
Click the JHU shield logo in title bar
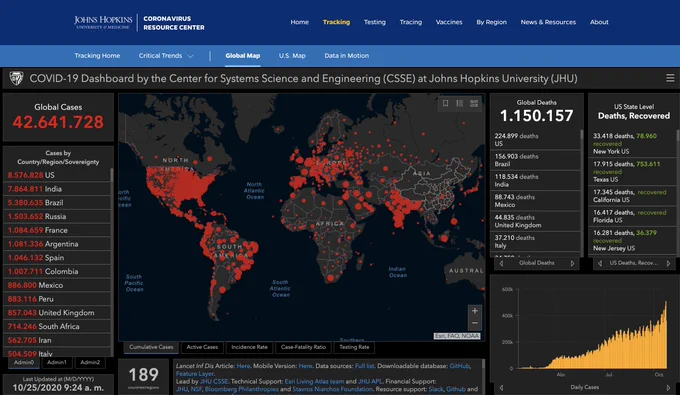pos(16,78)
